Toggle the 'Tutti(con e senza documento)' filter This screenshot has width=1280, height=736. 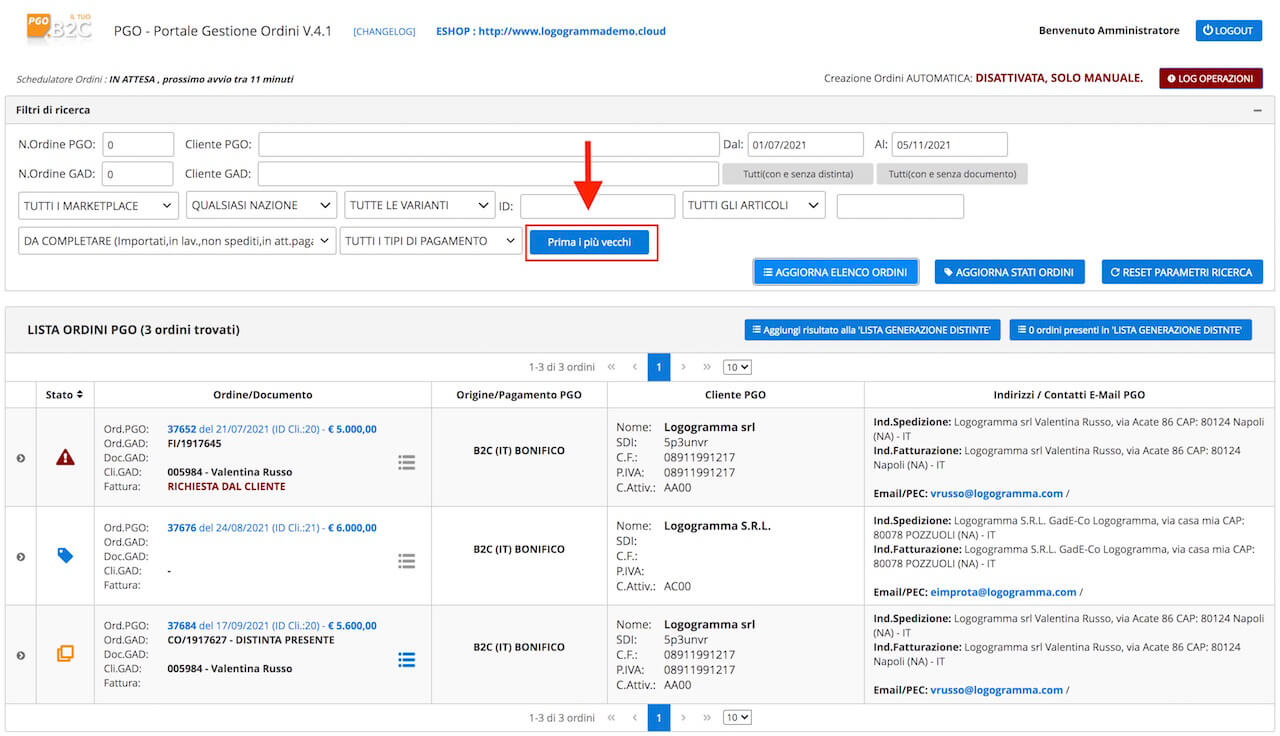[952, 174]
